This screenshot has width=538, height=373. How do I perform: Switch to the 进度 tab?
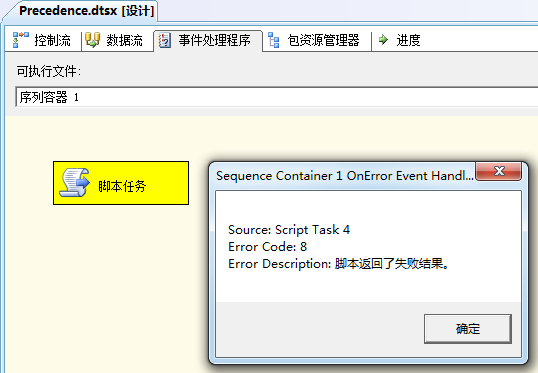tap(400, 40)
